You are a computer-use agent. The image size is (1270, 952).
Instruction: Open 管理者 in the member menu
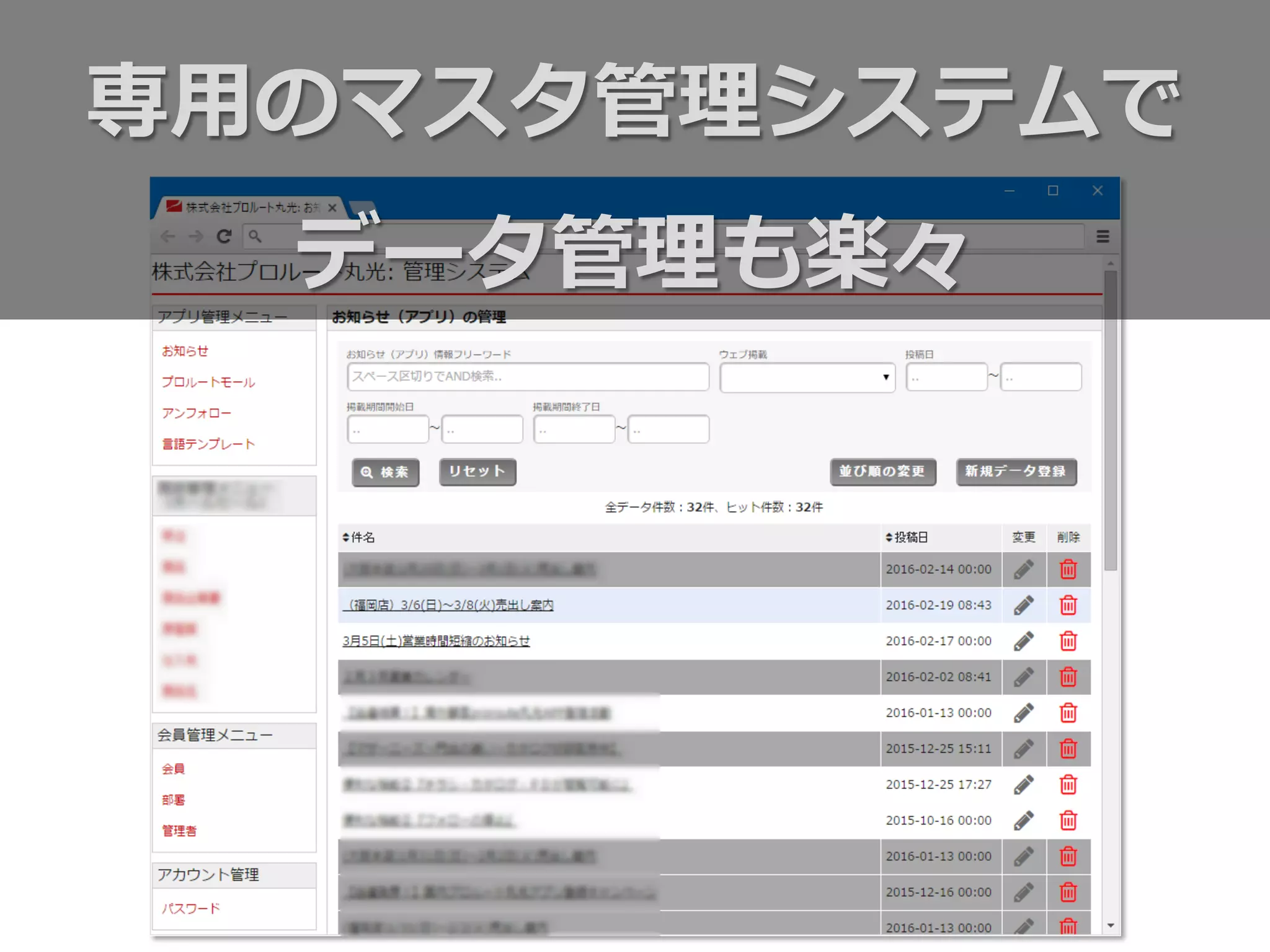point(179,831)
